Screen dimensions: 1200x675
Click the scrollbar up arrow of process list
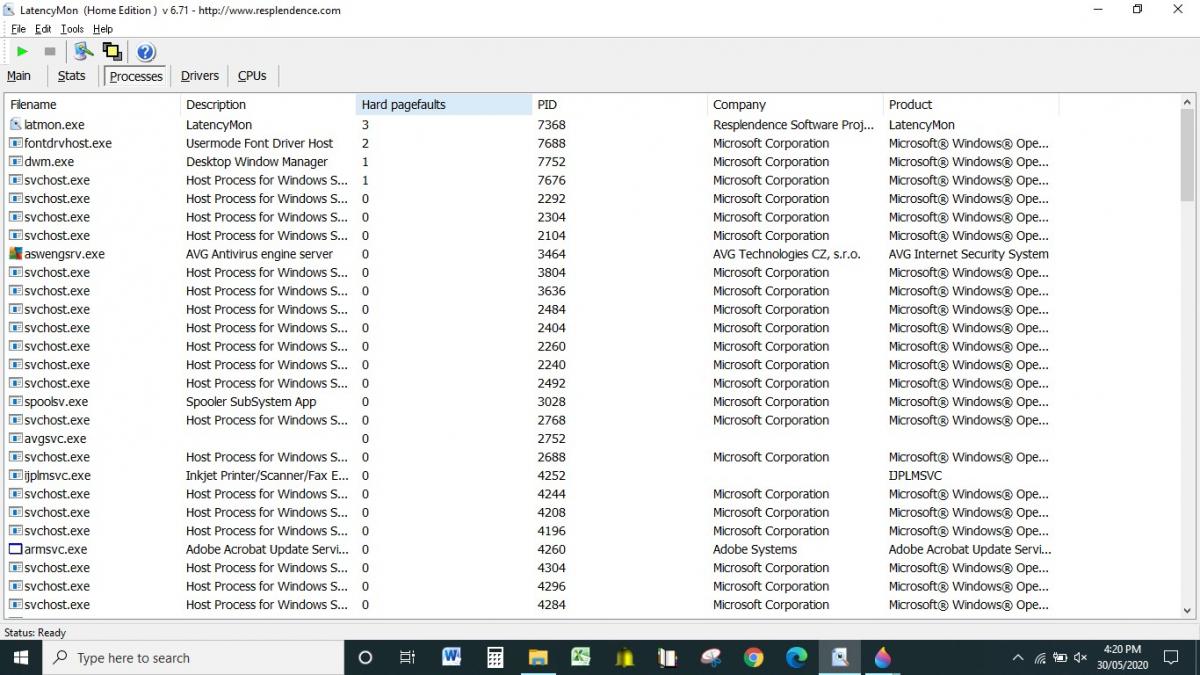coord(1188,102)
